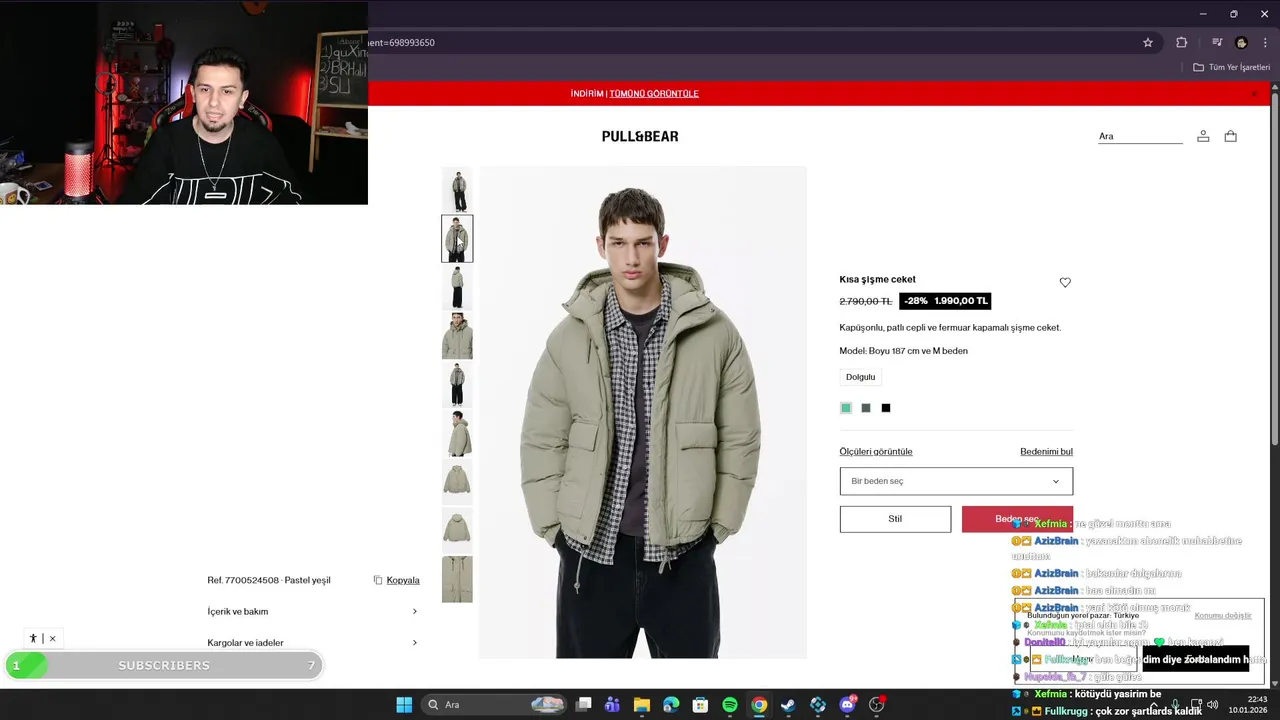Show third thumbnail, full-body dark pants
Viewport: 1280px width, 720px height.
(x=457, y=287)
